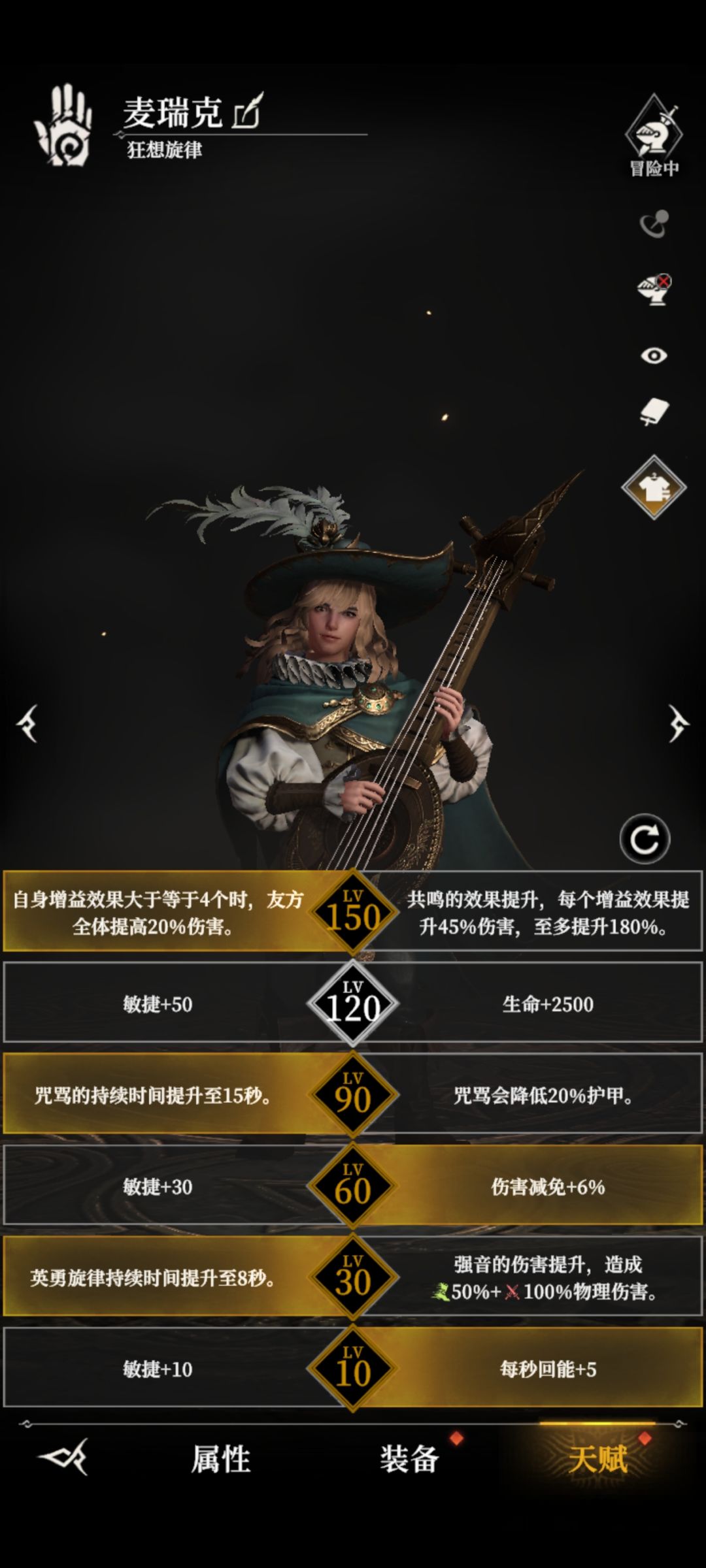706x1568 pixels.
Task: Tap the white hand emblem icon
Action: (x=63, y=125)
